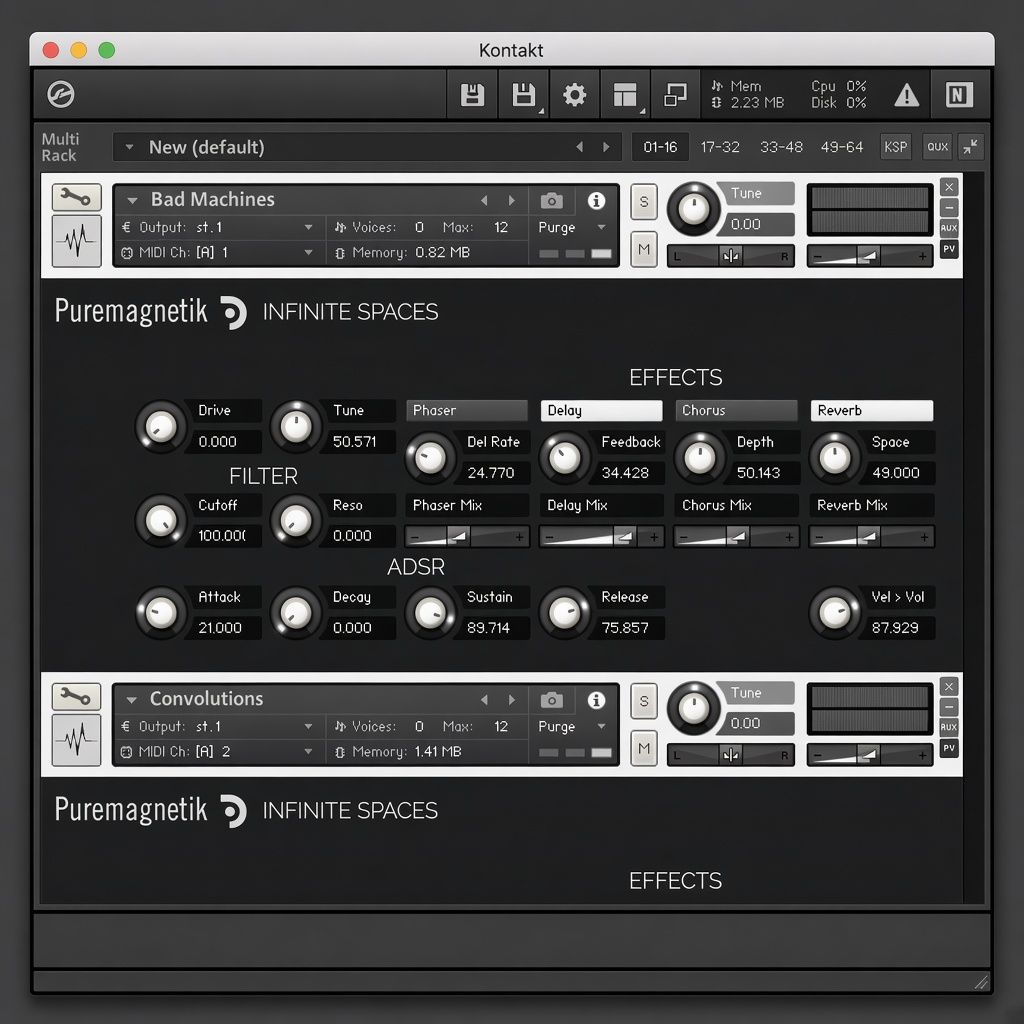Toggle the minimized view icon in toolbar
Image resolution: width=1024 pixels, height=1024 pixels.
point(675,95)
